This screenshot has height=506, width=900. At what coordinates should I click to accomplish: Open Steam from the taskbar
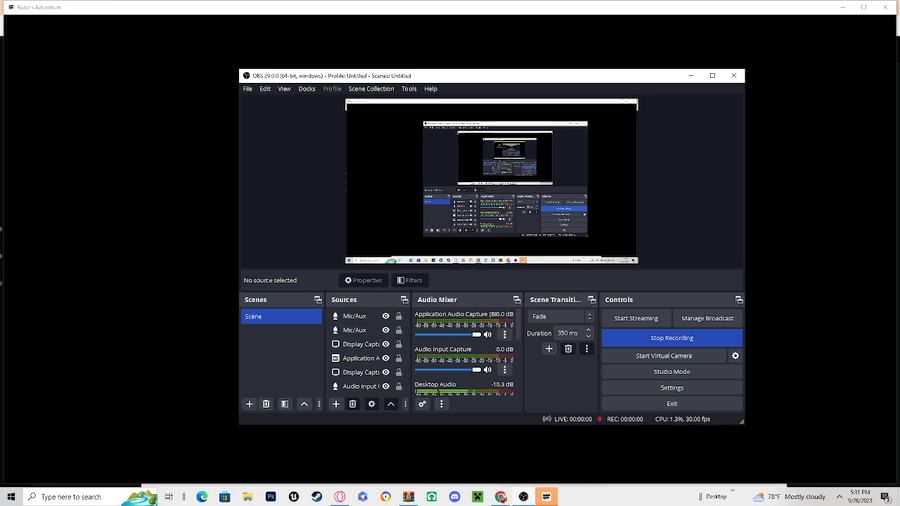point(317,497)
